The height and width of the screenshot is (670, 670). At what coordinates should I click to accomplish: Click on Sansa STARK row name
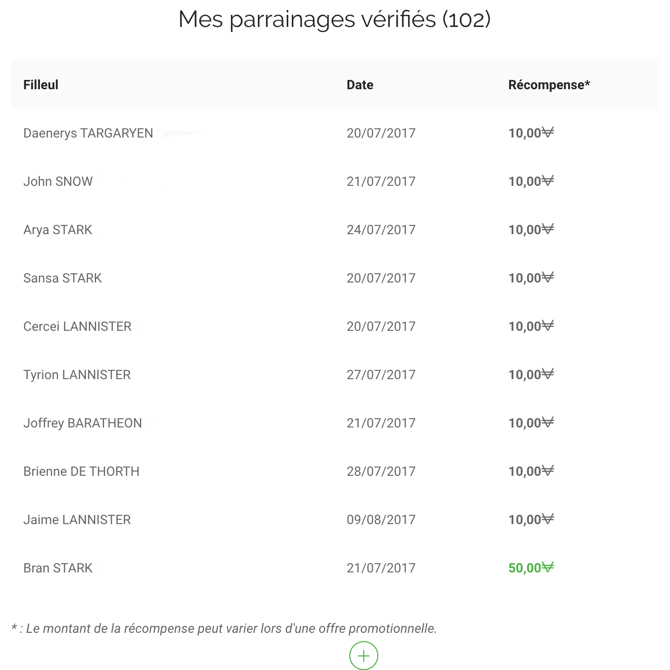(x=62, y=278)
